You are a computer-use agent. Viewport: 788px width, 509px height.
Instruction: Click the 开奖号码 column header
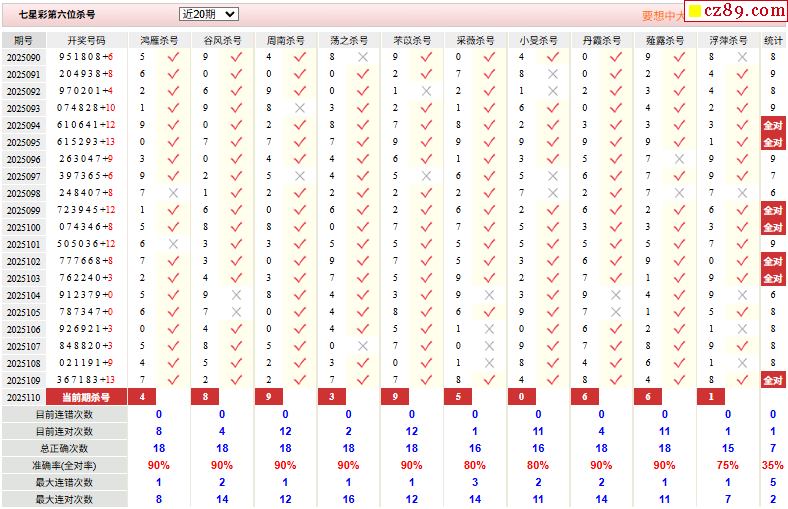86,40
